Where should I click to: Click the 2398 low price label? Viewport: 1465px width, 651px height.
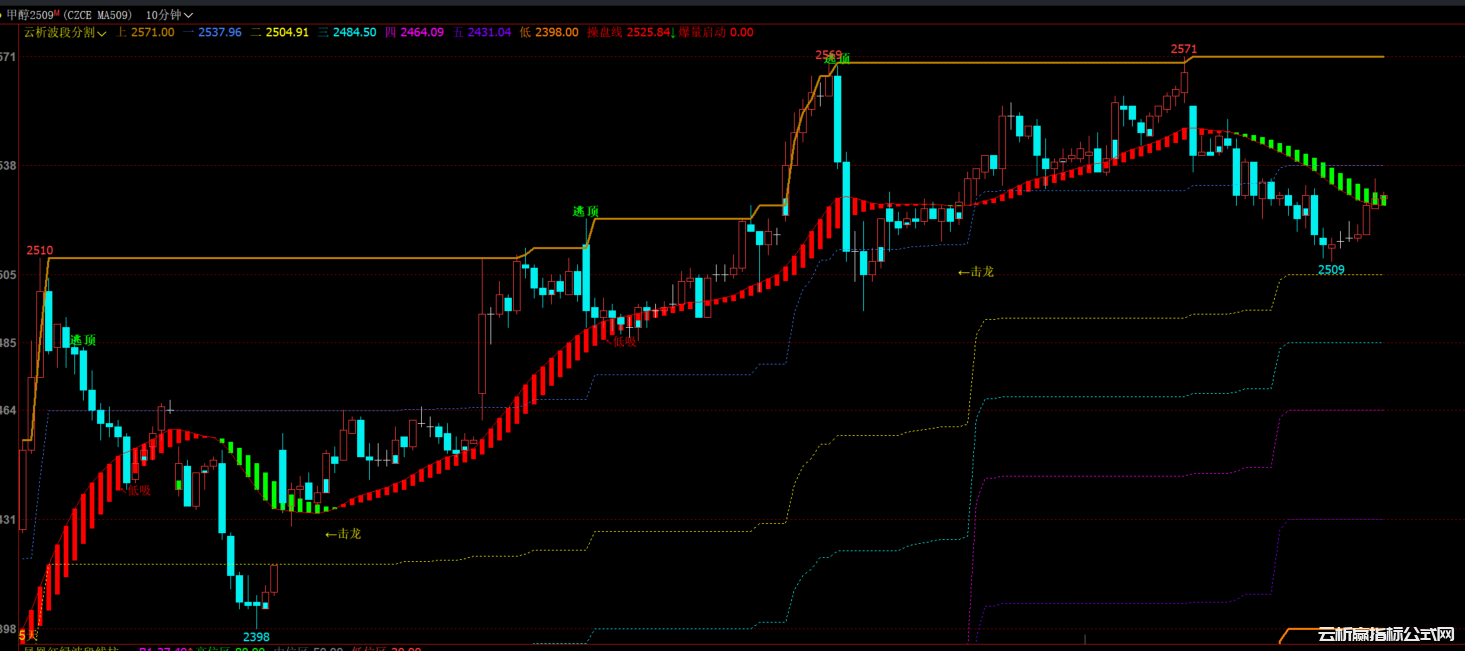tap(257, 637)
